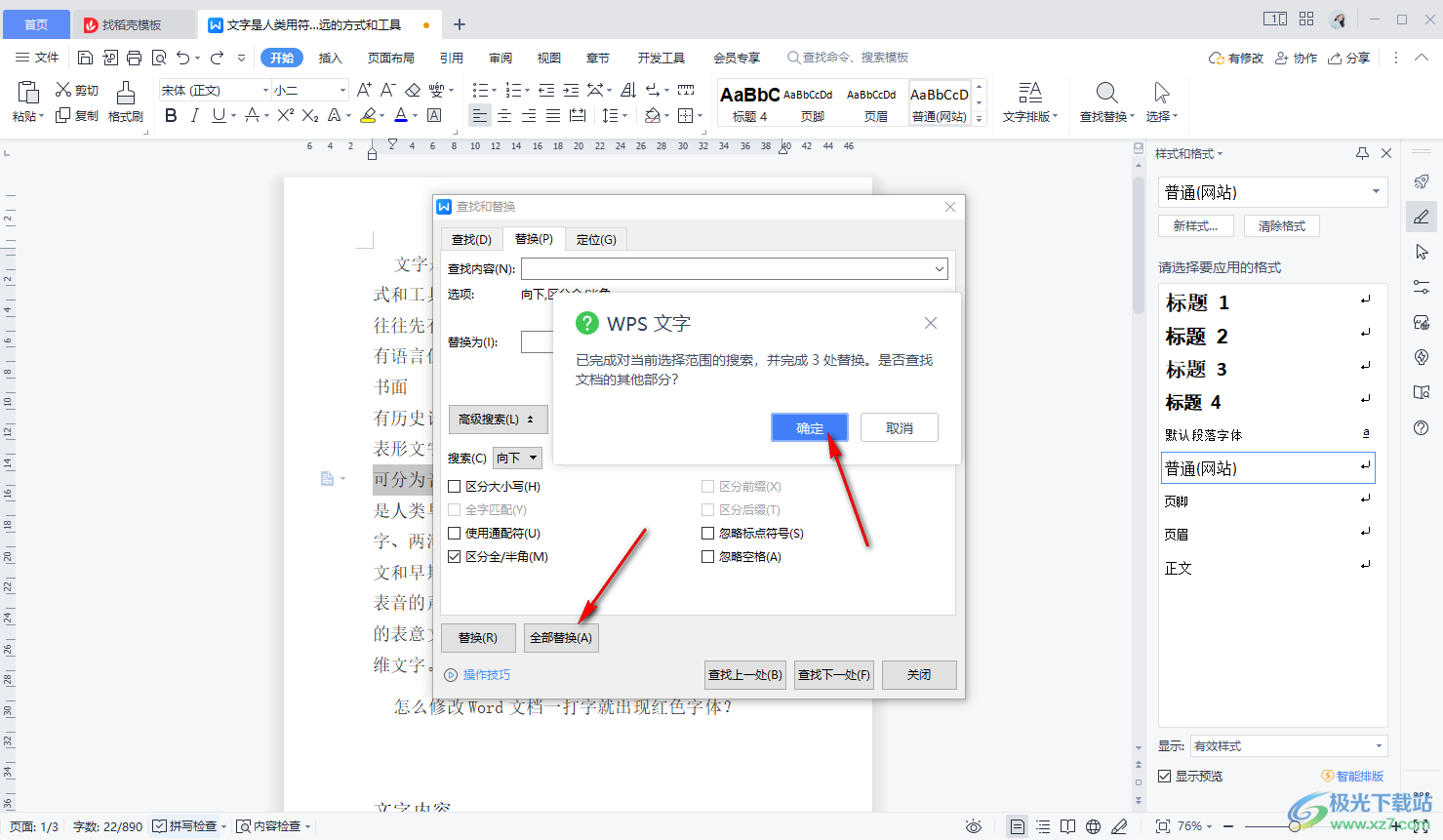Viewport: 1443px width, 840px height.
Task: Collapse Advanced Search 高级搜索(L) options
Action: pos(499,419)
